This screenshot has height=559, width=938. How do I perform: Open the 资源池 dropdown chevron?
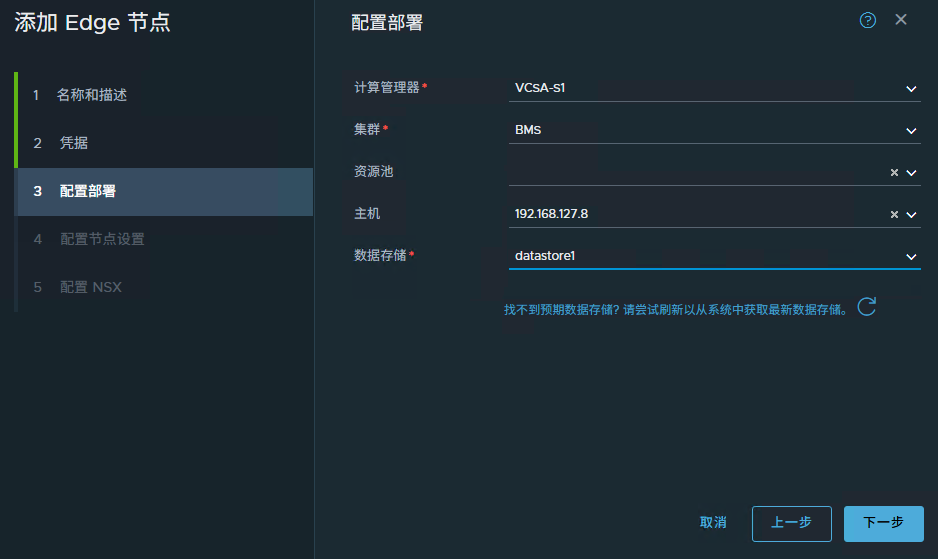point(911,172)
